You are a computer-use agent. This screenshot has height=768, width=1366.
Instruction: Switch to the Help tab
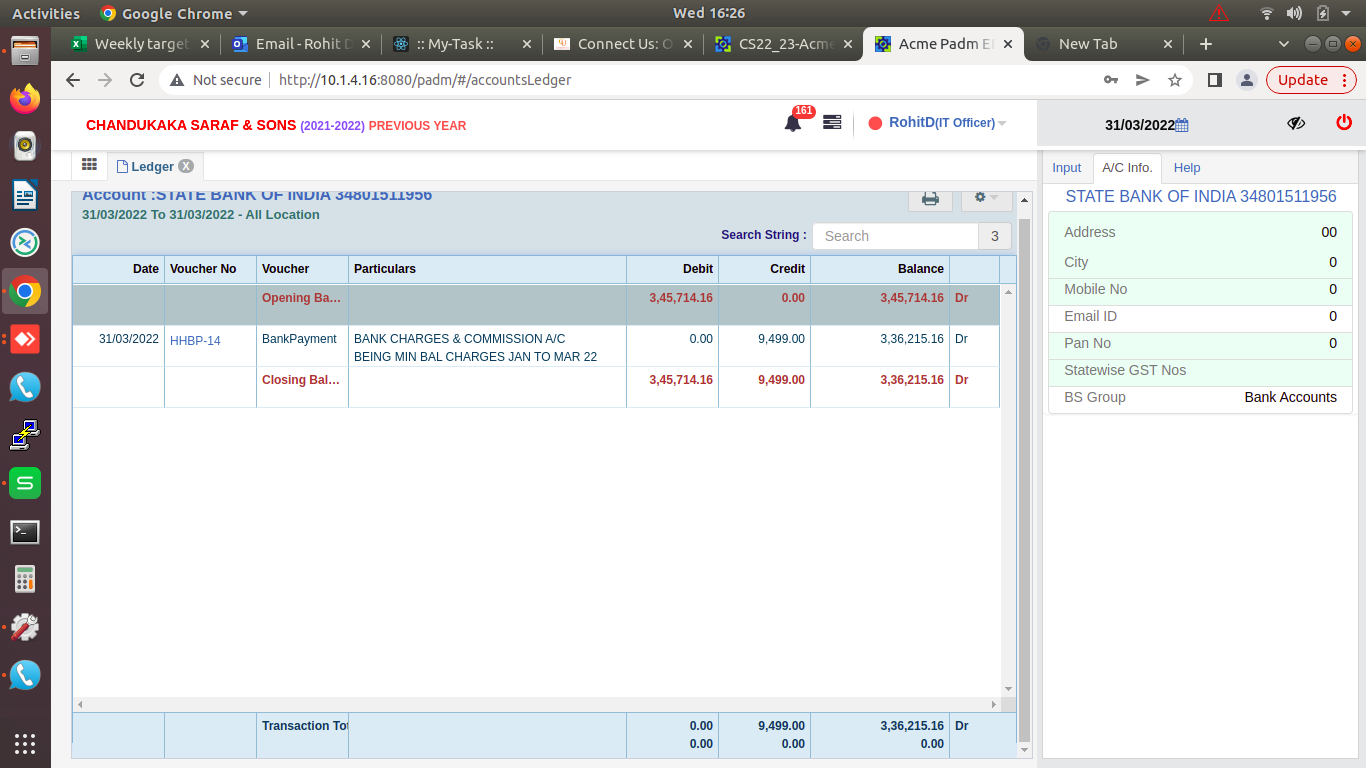click(x=1187, y=167)
